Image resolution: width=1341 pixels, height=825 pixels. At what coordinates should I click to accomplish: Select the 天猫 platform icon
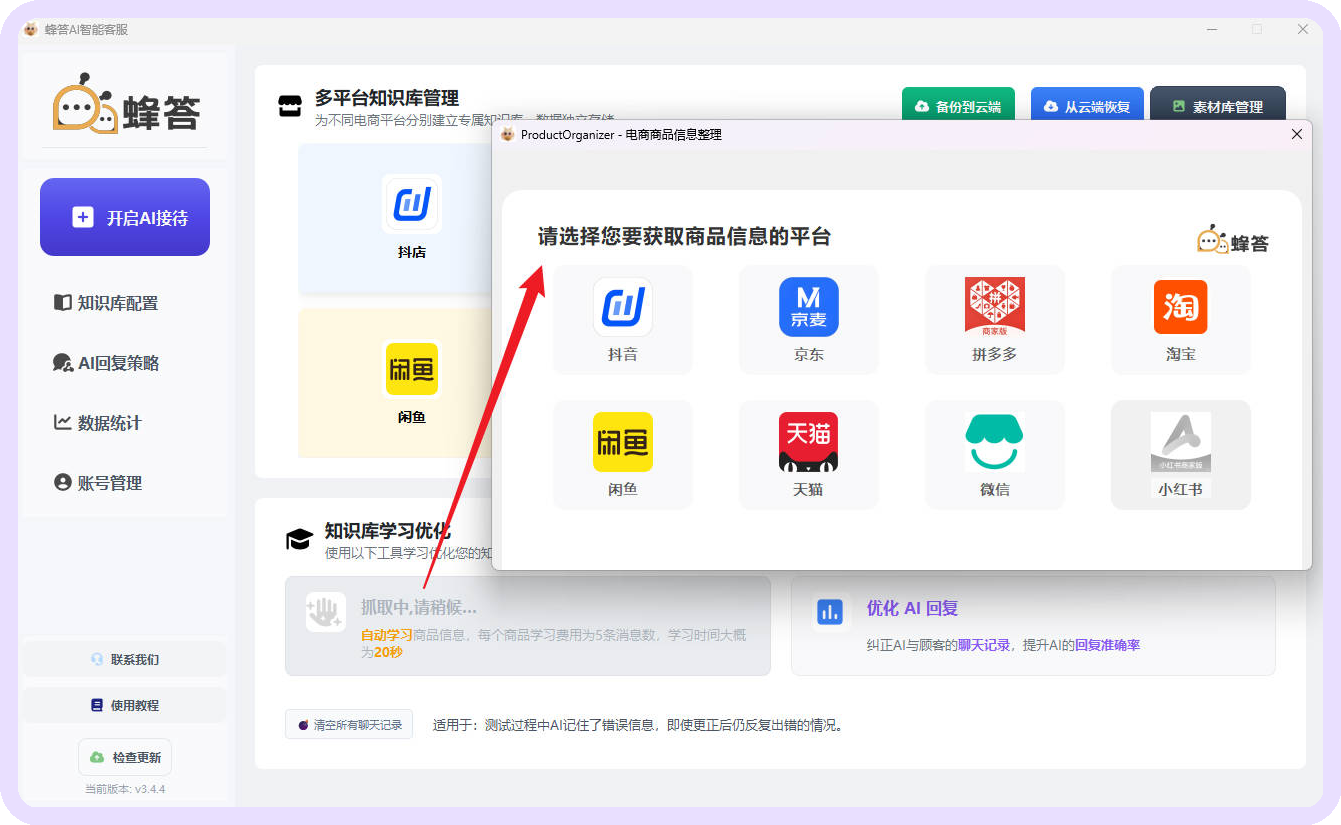coord(808,443)
